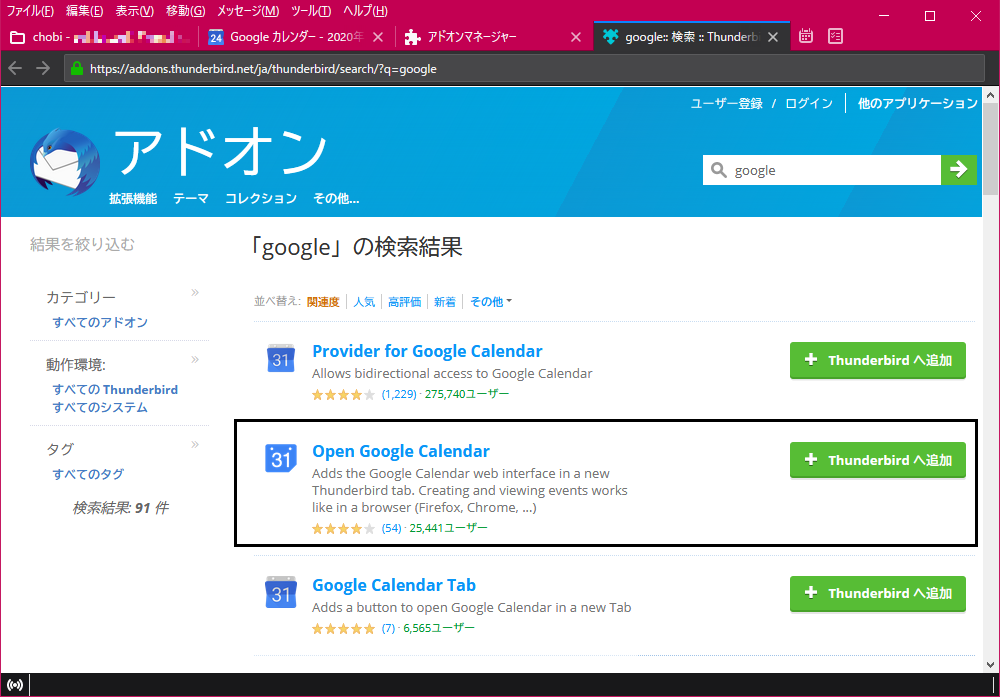Sort results by 新着
Image resolution: width=1000 pixels, height=697 pixels.
[445, 302]
